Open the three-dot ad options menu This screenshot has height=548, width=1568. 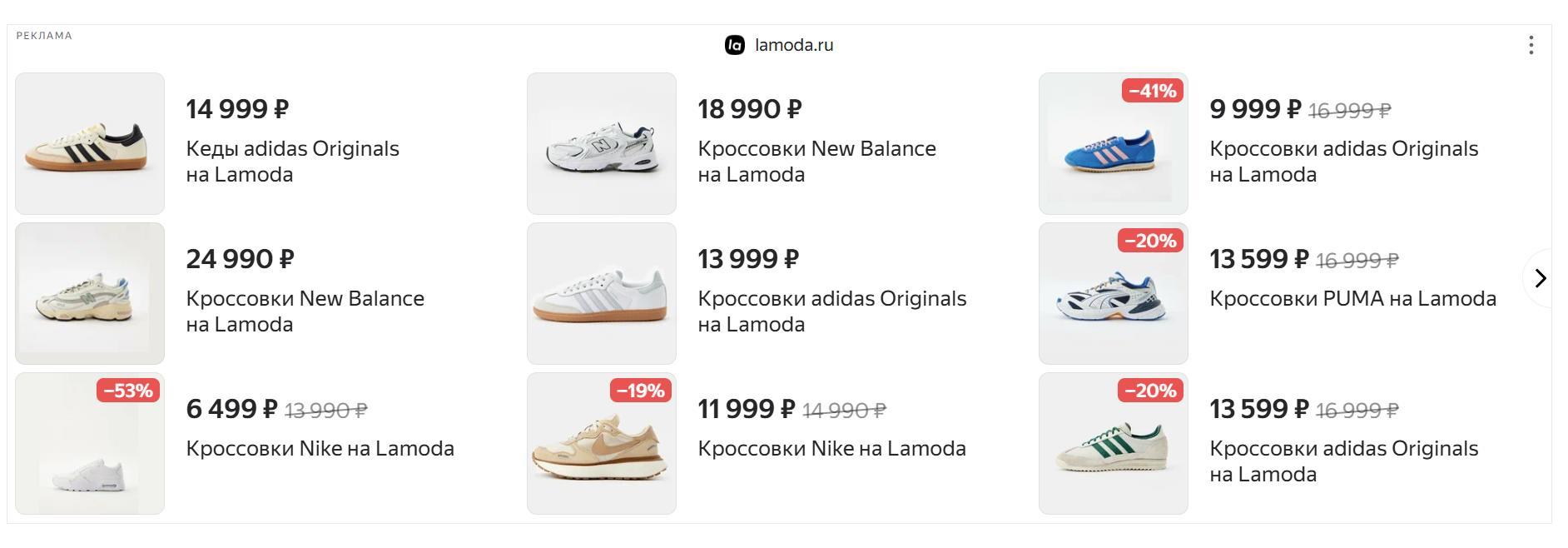pyautogui.click(x=1531, y=46)
